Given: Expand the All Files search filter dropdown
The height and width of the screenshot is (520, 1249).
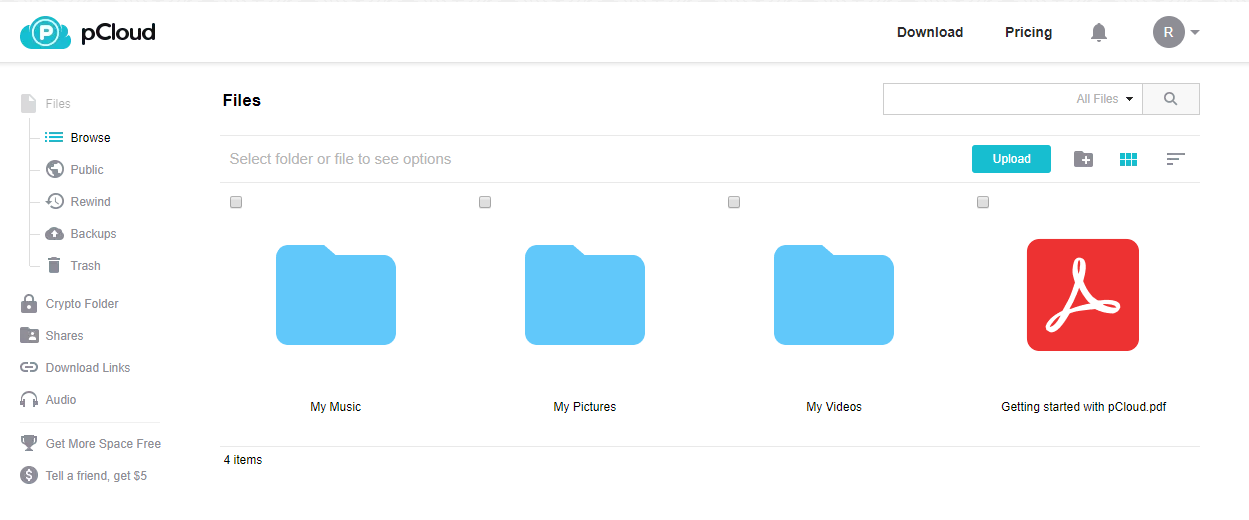Looking at the screenshot, I should pos(1105,99).
